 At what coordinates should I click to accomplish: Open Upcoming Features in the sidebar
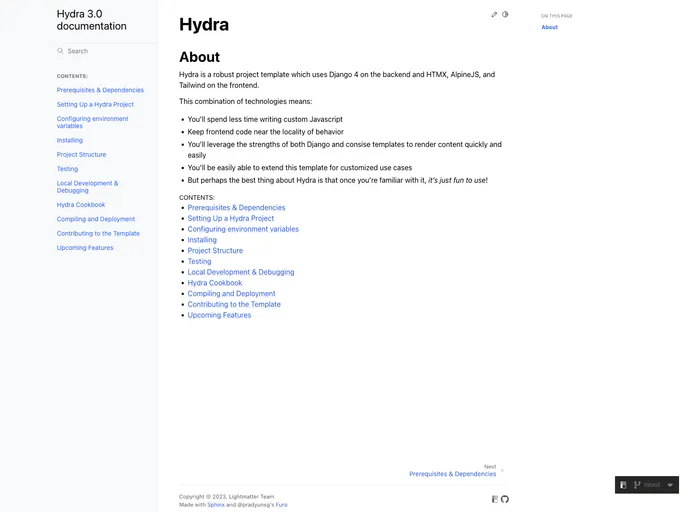pyautogui.click(x=85, y=248)
